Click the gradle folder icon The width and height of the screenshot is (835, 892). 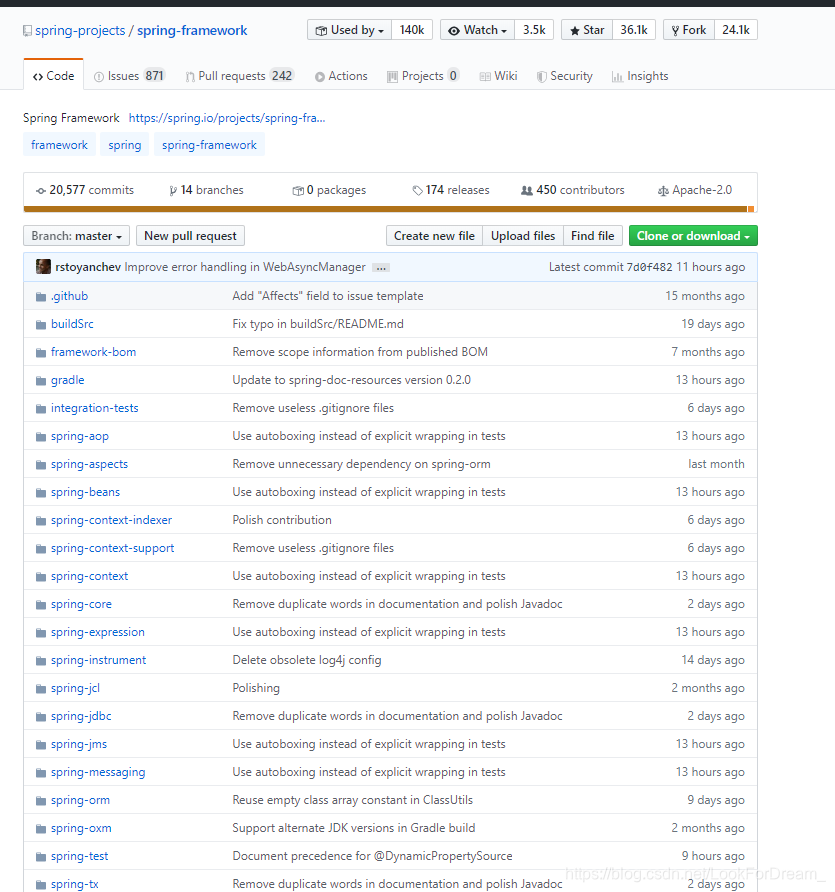coord(40,381)
